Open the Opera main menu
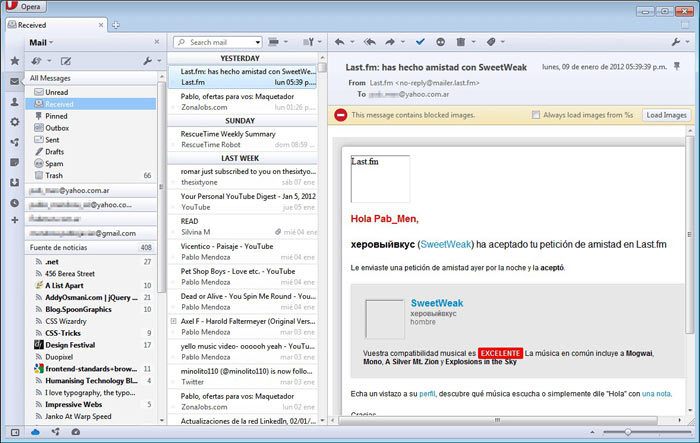 [x=25, y=6]
